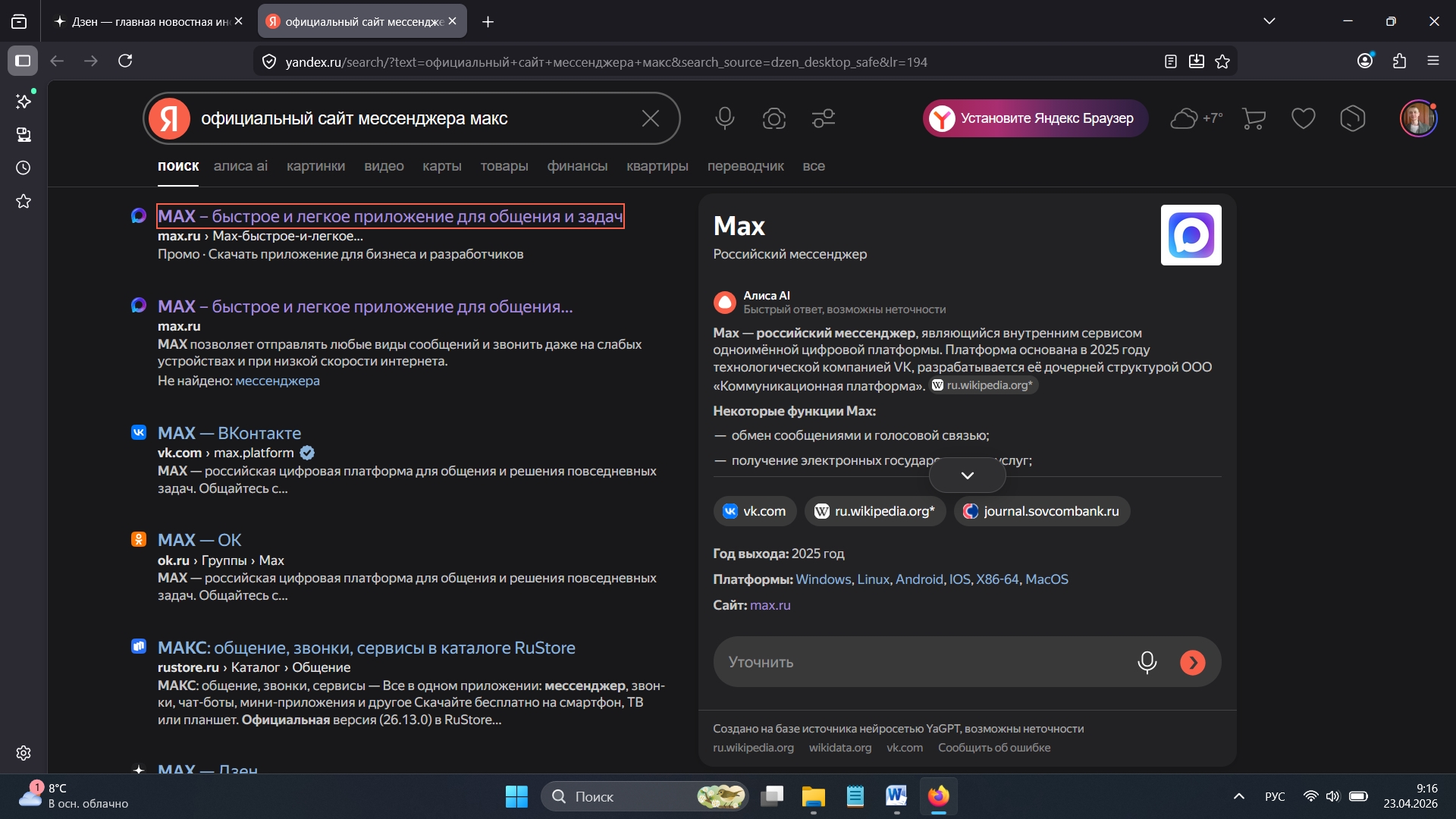
Task: Select the картинки search tab
Action: (x=315, y=166)
